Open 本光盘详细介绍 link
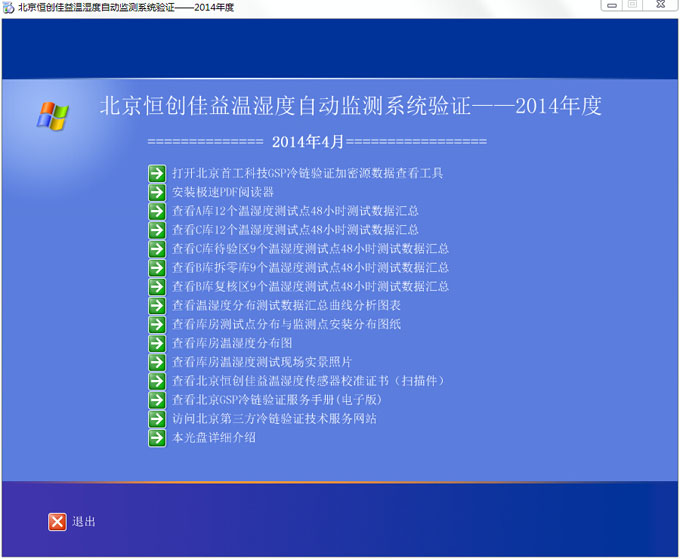The height and width of the screenshot is (559, 680). (x=214, y=438)
